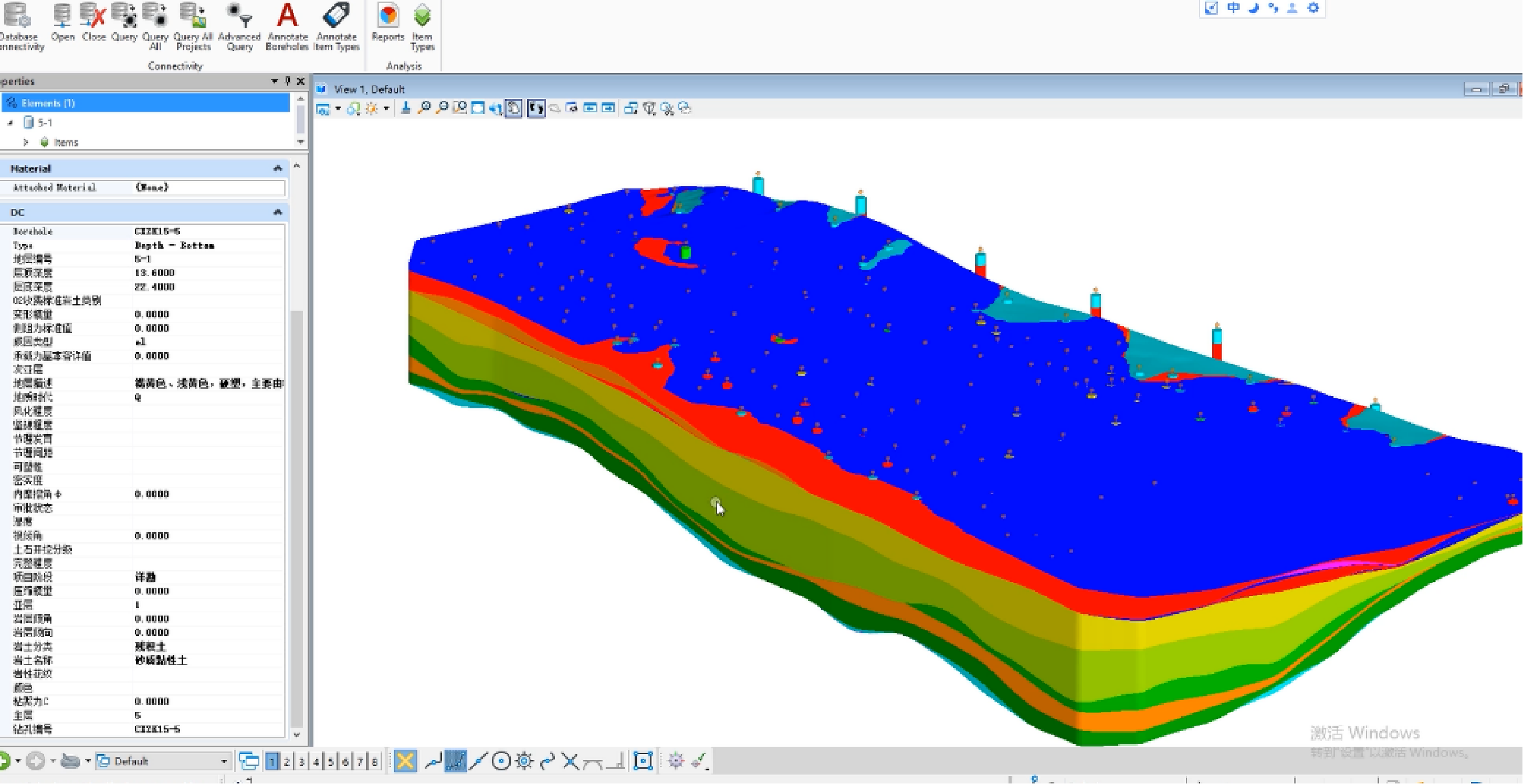The height and width of the screenshot is (784, 1523).
Task: Select the 5-1 tree element
Action: (45, 123)
